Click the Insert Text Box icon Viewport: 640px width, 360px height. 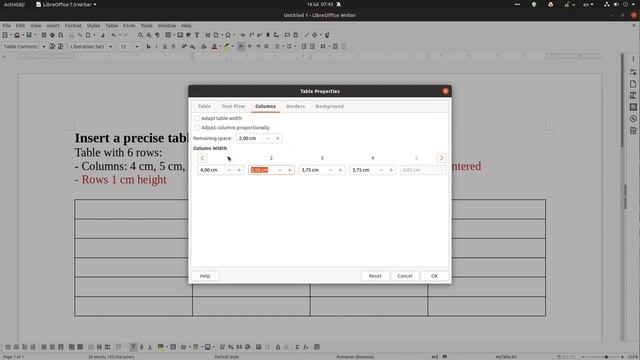click(197, 35)
